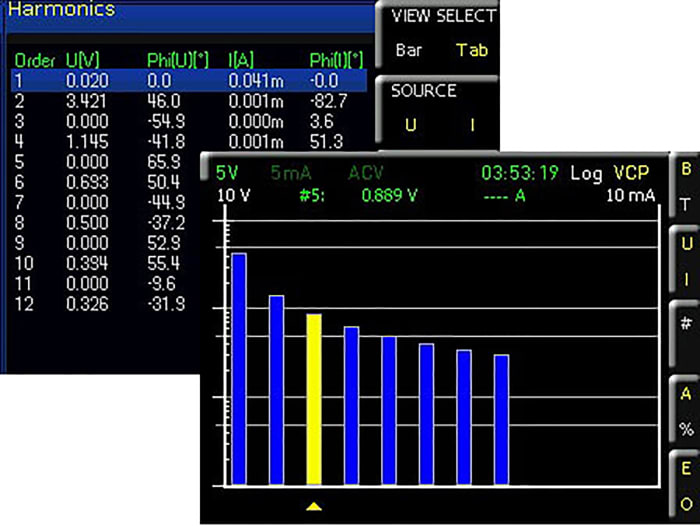Select the T softkey option
Viewport: 700px width, 527px height.
686,205
